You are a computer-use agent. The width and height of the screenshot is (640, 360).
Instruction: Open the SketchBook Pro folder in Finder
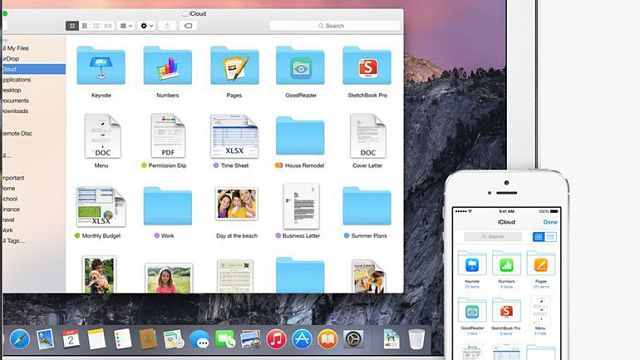tap(367, 66)
